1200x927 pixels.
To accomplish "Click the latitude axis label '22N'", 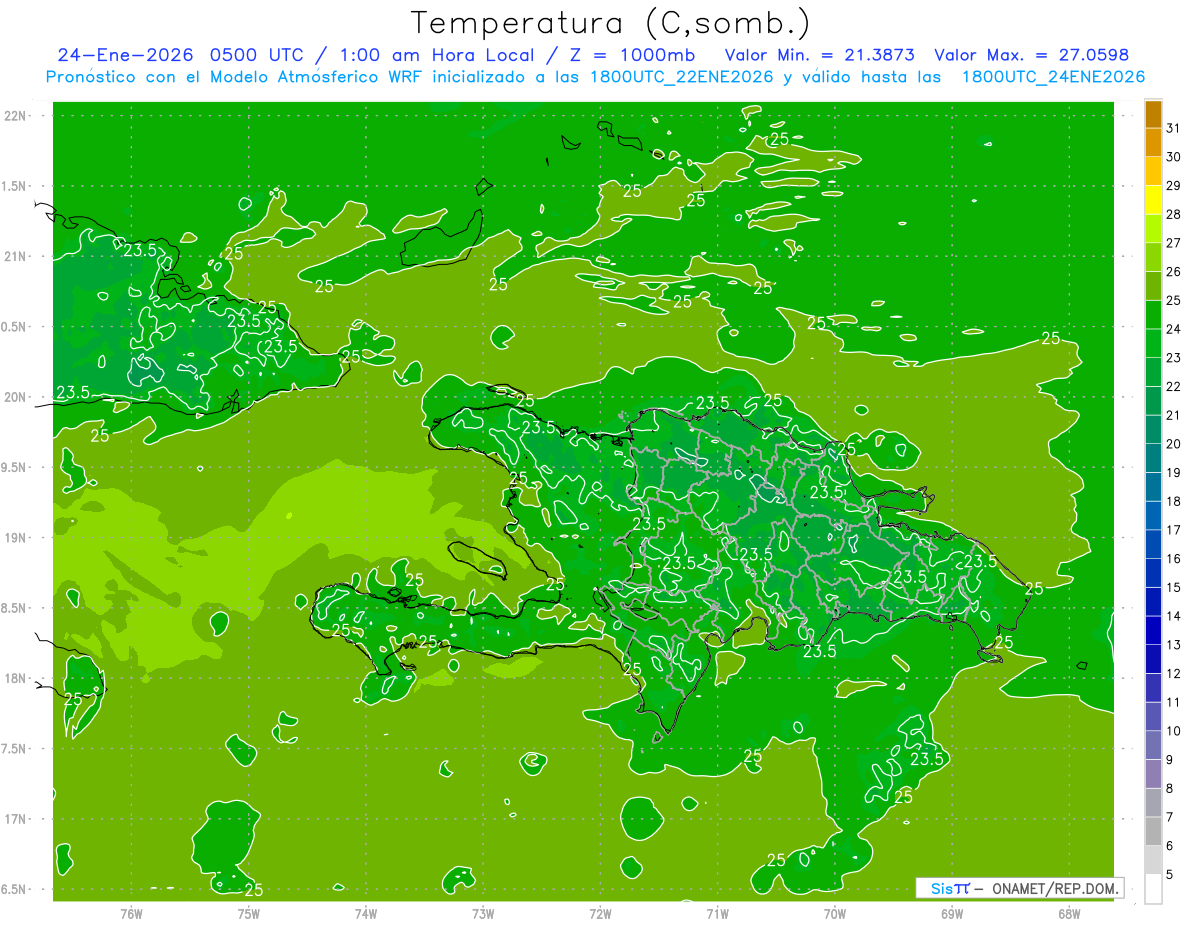I will click(15, 116).
